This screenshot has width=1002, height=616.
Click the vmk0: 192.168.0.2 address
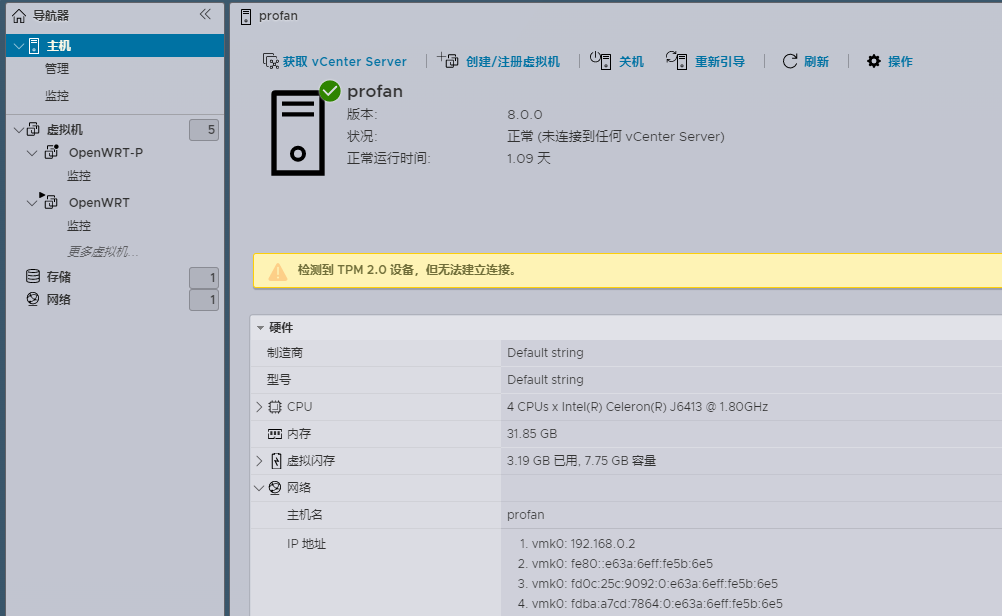click(583, 544)
